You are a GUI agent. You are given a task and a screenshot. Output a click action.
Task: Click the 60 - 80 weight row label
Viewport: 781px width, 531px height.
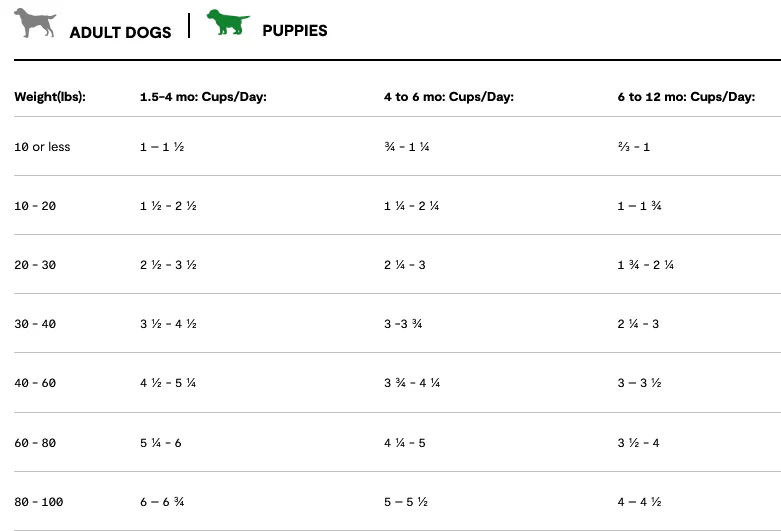(35, 443)
